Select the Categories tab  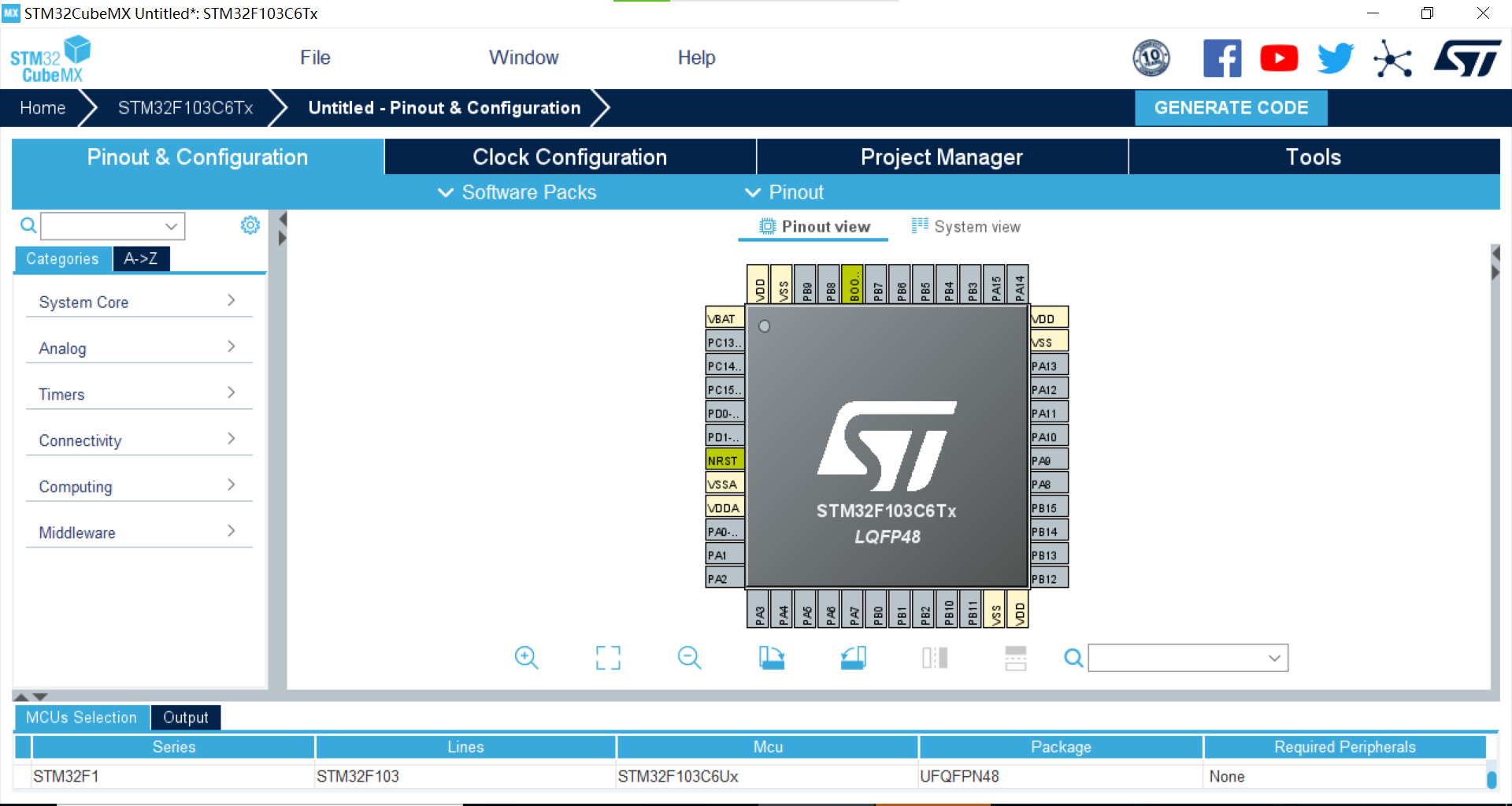62,258
